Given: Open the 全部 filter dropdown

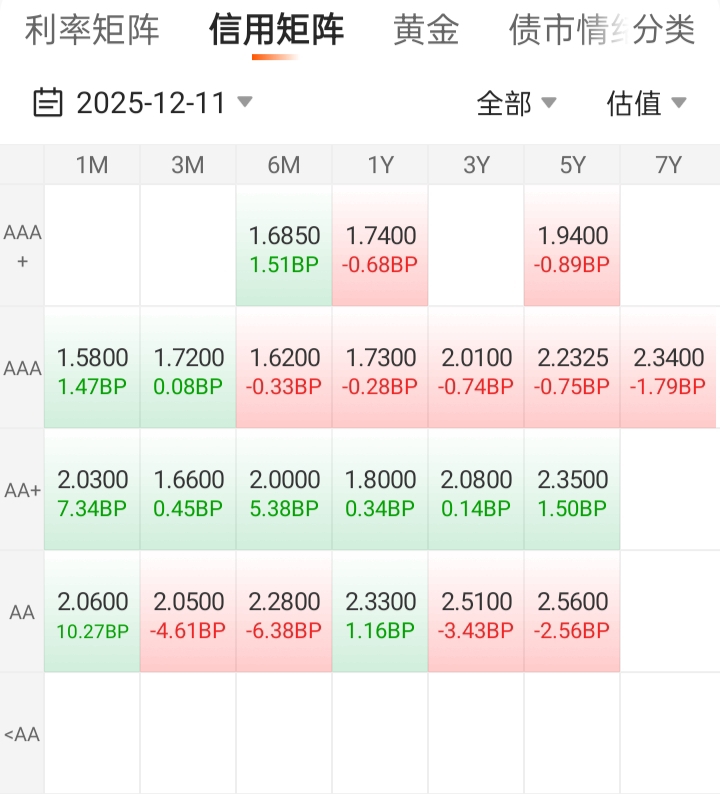Looking at the screenshot, I should [516, 102].
